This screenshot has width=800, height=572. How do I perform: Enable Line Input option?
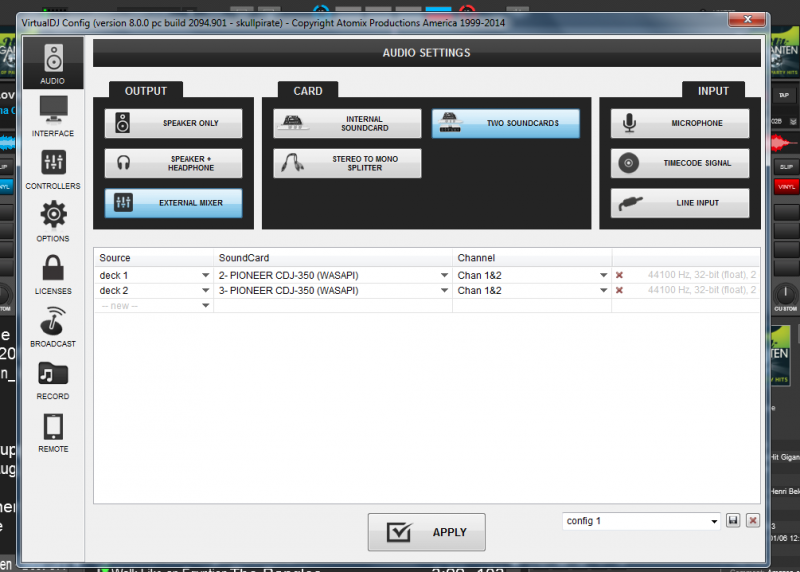point(680,203)
